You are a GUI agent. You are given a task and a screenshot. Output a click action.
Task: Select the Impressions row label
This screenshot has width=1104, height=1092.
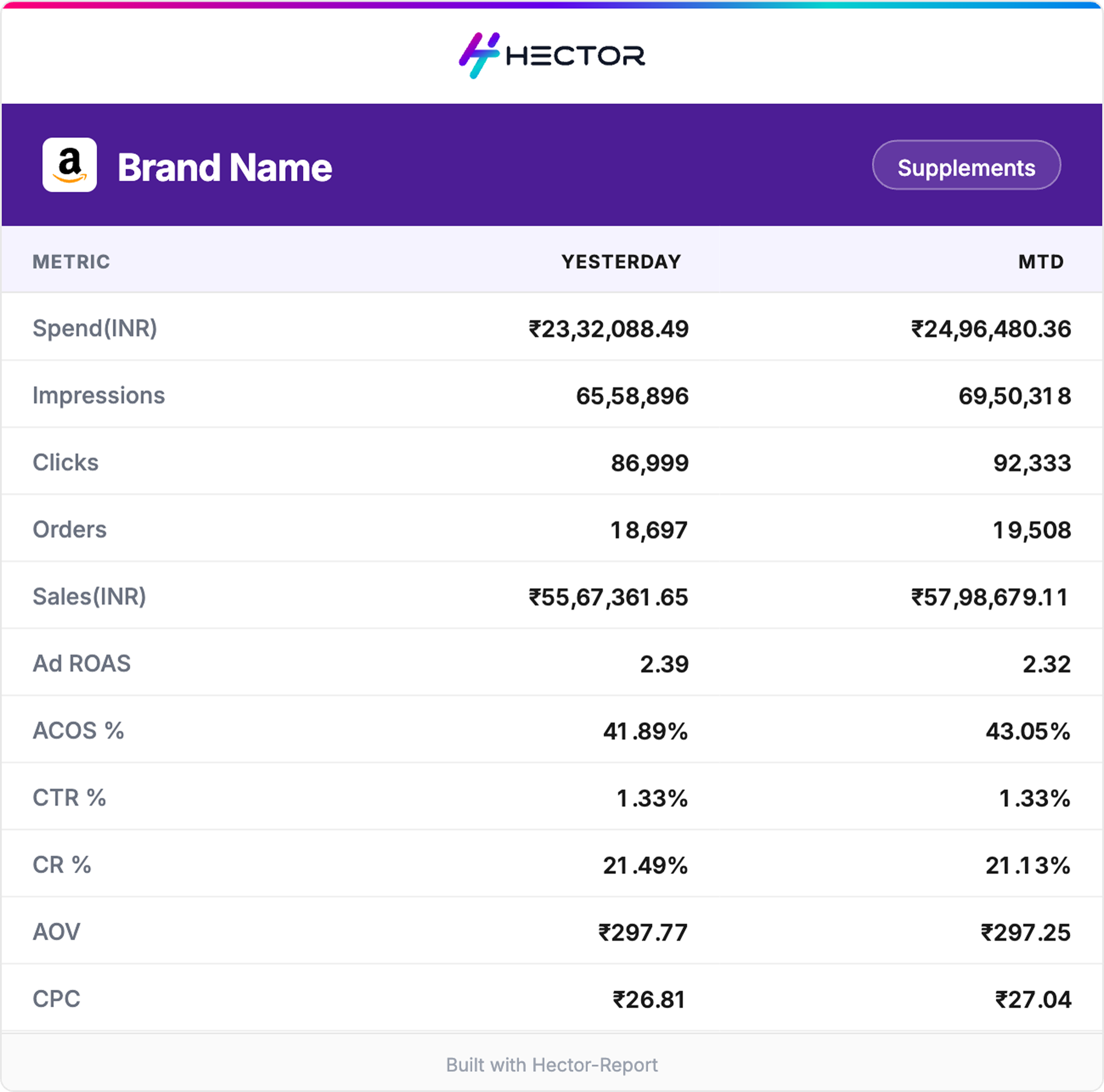[x=99, y=396]
